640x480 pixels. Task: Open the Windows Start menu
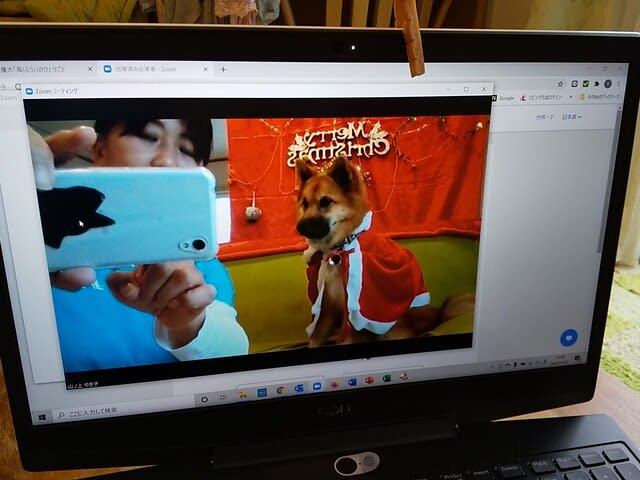[x=42, y=417]
